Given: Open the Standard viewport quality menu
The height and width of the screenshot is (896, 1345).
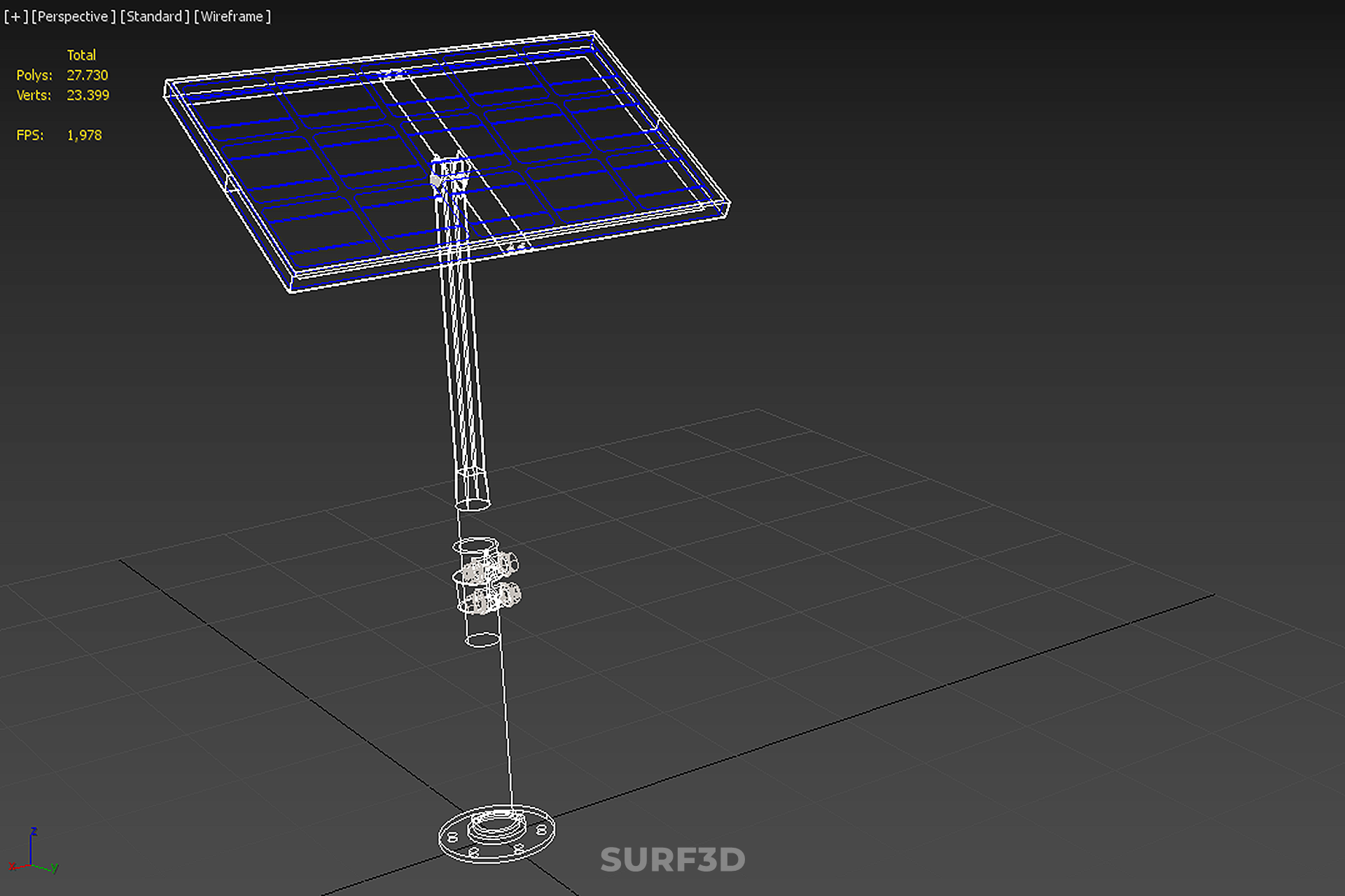Looking at the screenshot, I should click(x=155, y=16).
